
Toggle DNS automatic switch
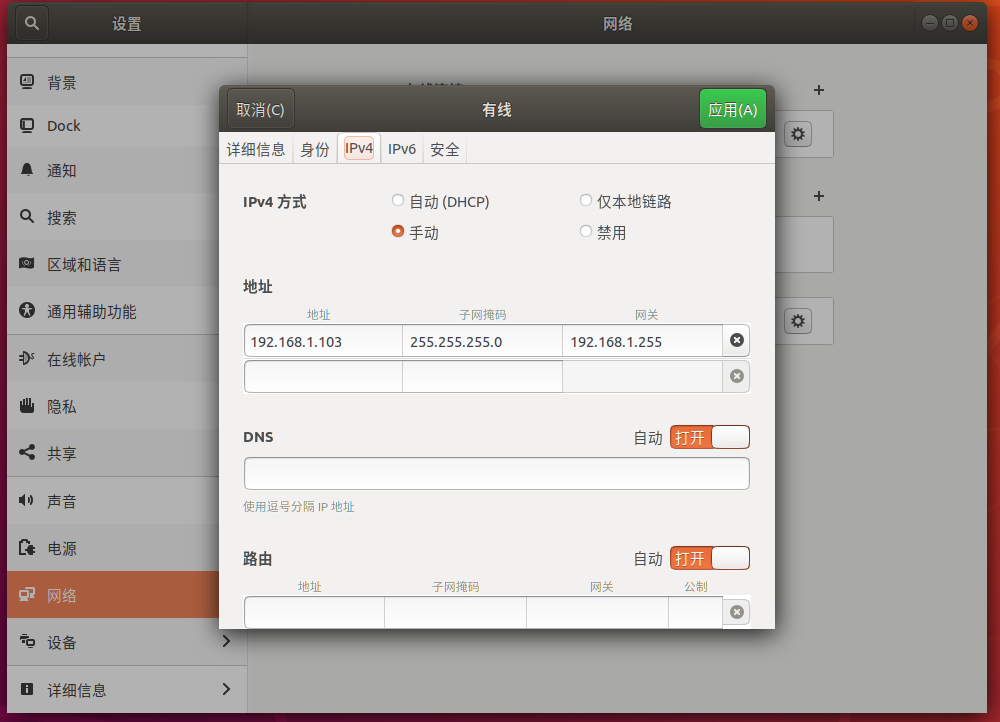coord(710,438)
